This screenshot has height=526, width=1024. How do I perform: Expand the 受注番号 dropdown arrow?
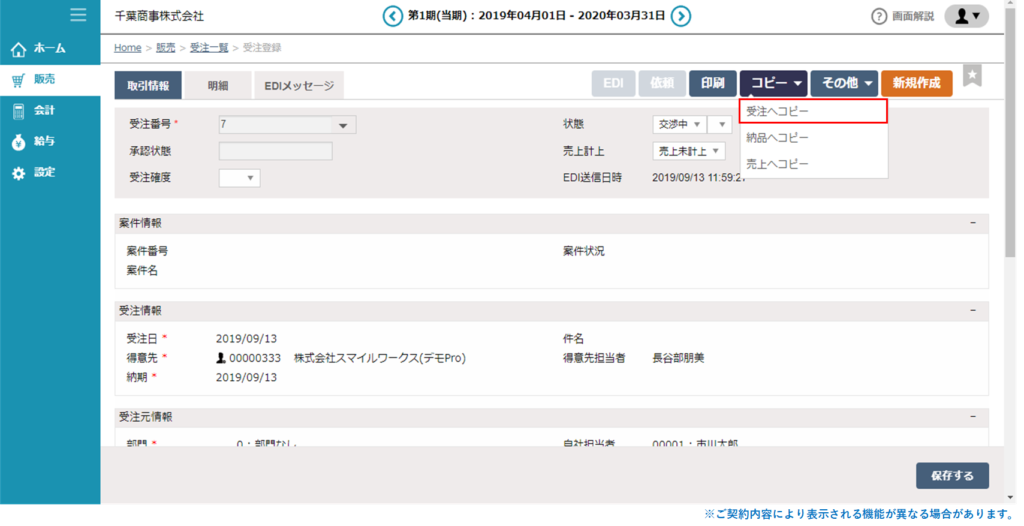[343, 126]
